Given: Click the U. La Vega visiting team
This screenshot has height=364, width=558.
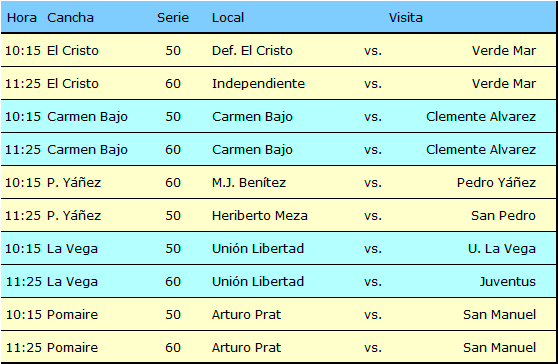Looking at the screenshot, I should click(502, 248).
